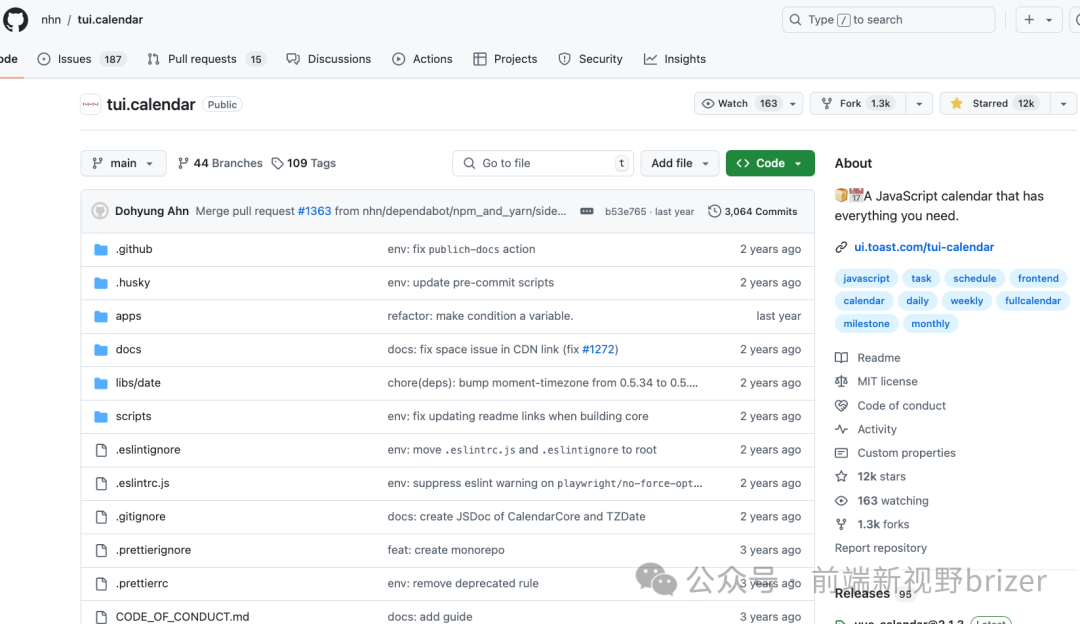Screen dimensions: 1080x624
Task: Open the Projects tab
Action: pyautogui.click(x=505, y=59)
